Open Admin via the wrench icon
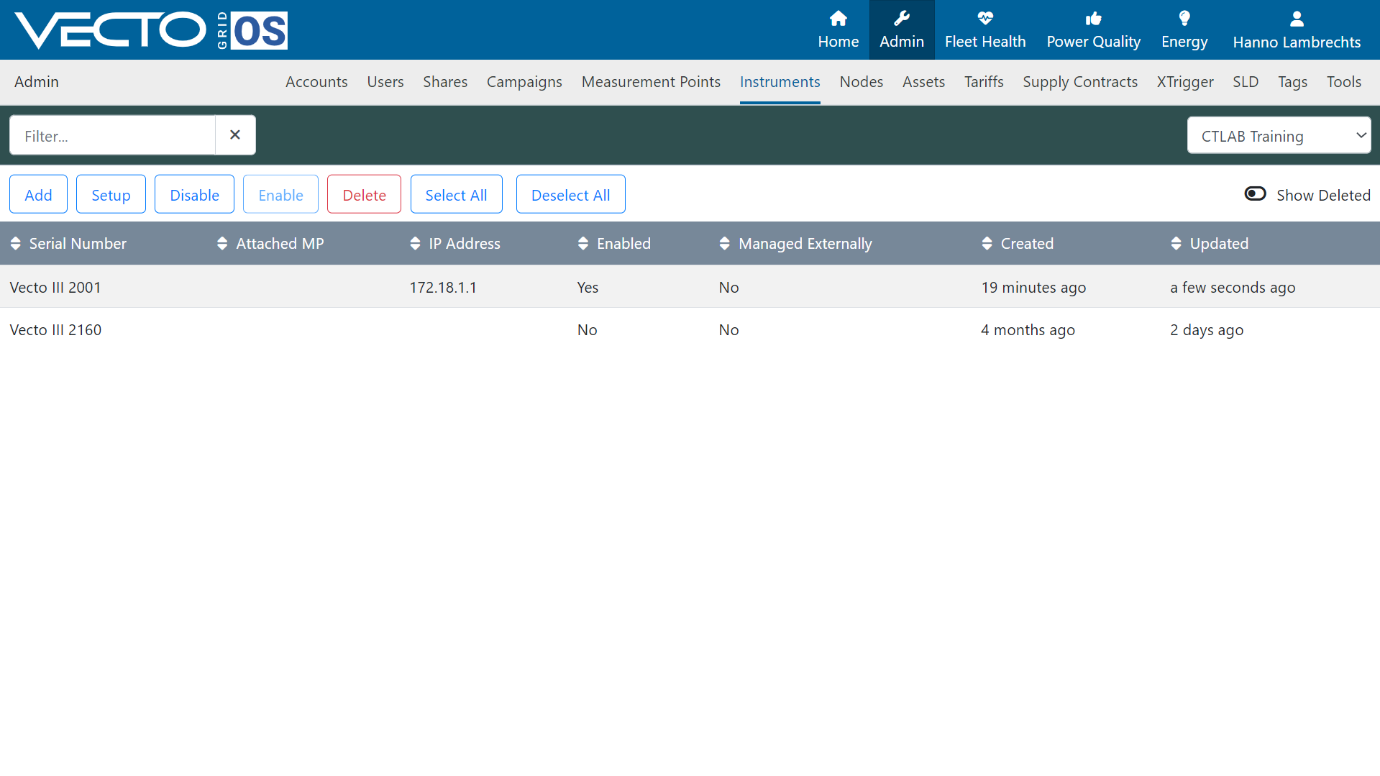Image resolution: width=1380 pixels, height=776 pixels. (x=901, y=18)
